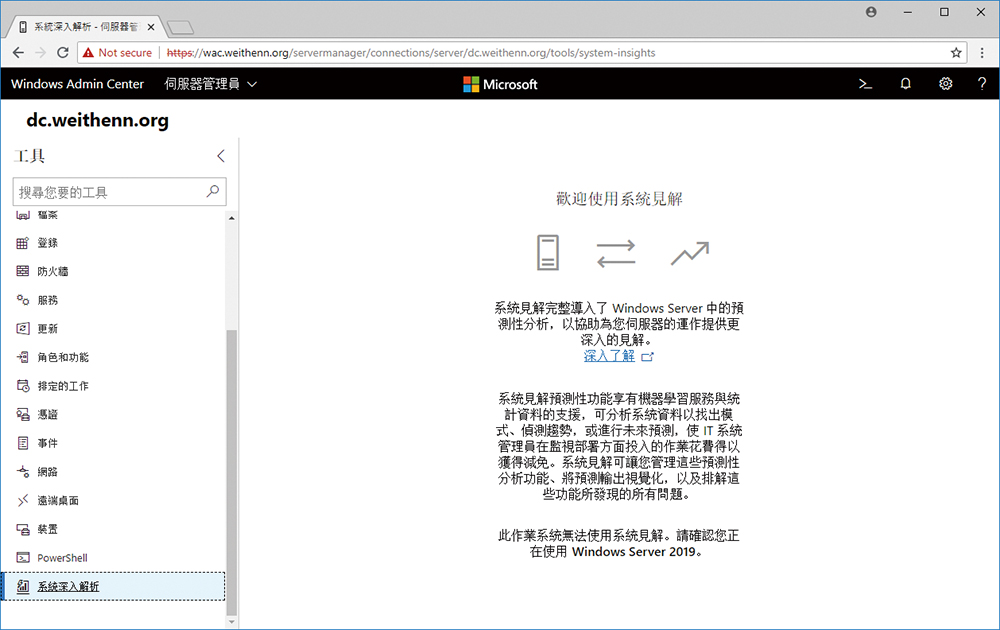1000x630 pixels.
Task: Click the browser address bar URL
Action: pos(411,53)
